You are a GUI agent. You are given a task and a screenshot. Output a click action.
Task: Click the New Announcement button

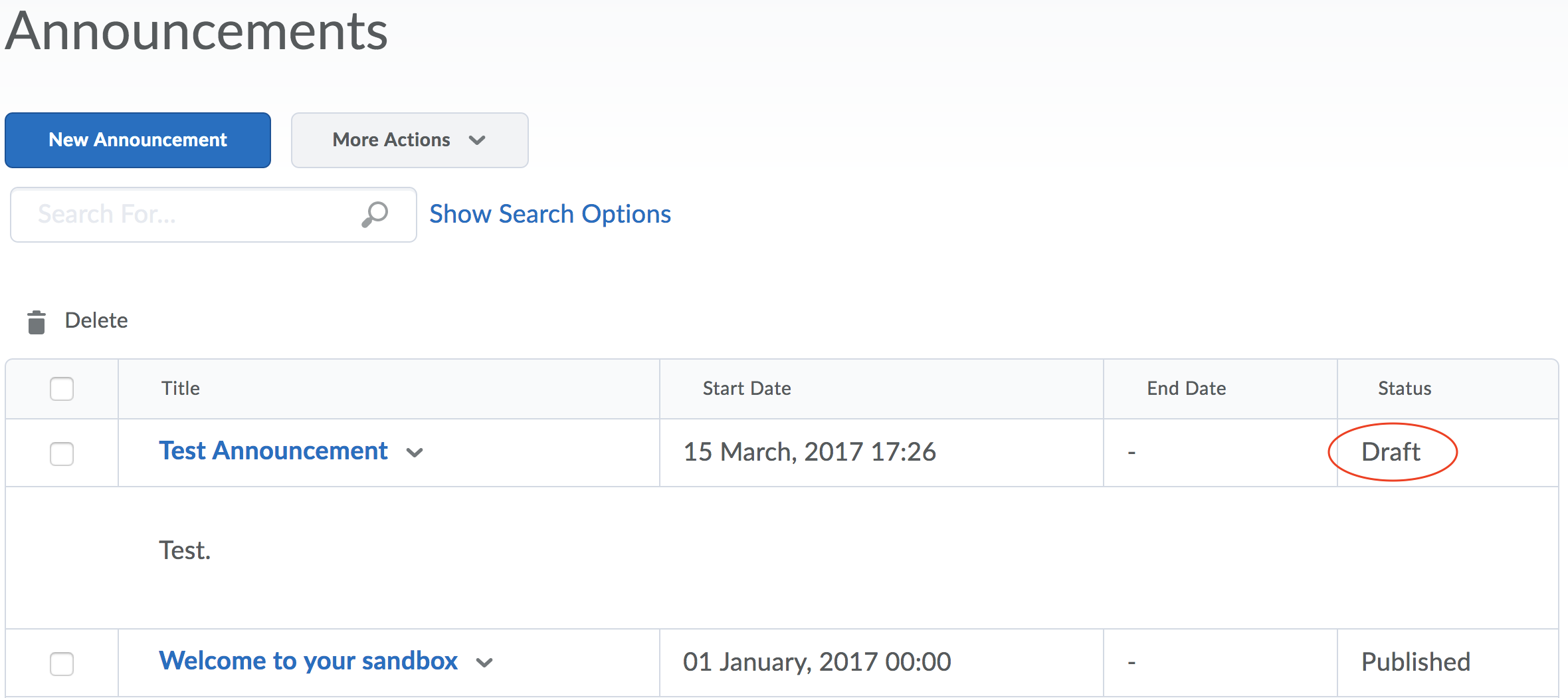pos(138,140)
